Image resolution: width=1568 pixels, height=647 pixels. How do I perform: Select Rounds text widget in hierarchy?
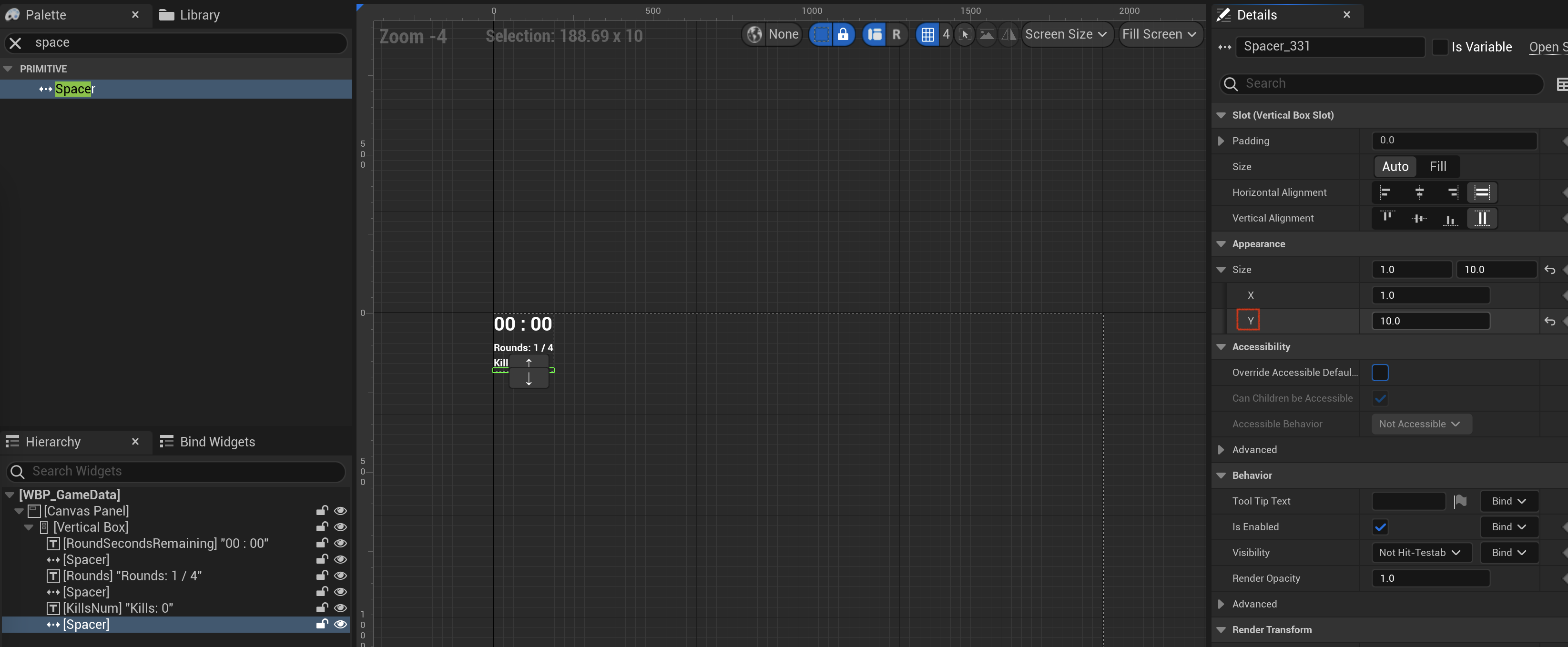132,576
